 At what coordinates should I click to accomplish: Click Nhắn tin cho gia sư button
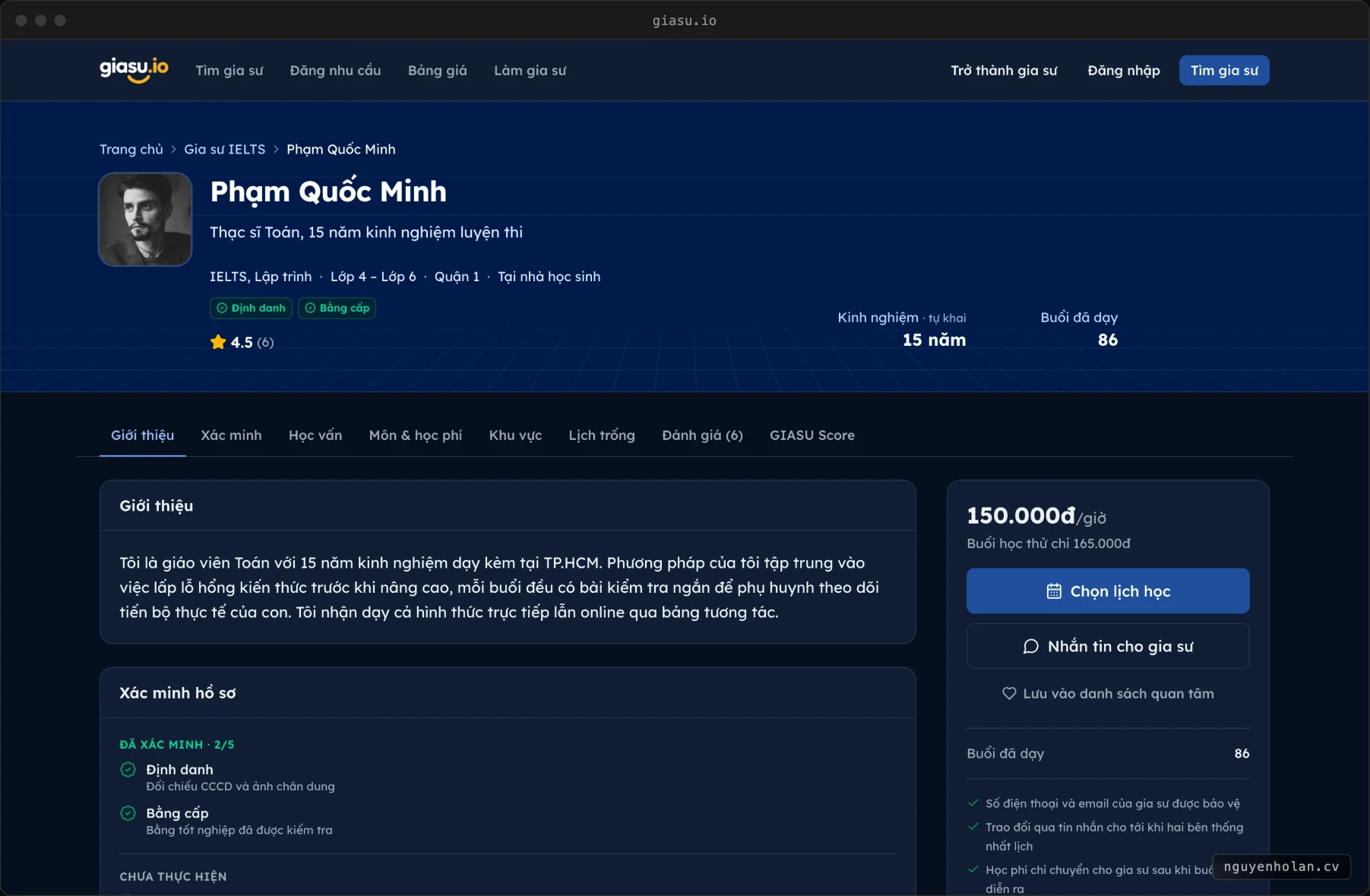pyautogui.click(x=1108, y=646)
